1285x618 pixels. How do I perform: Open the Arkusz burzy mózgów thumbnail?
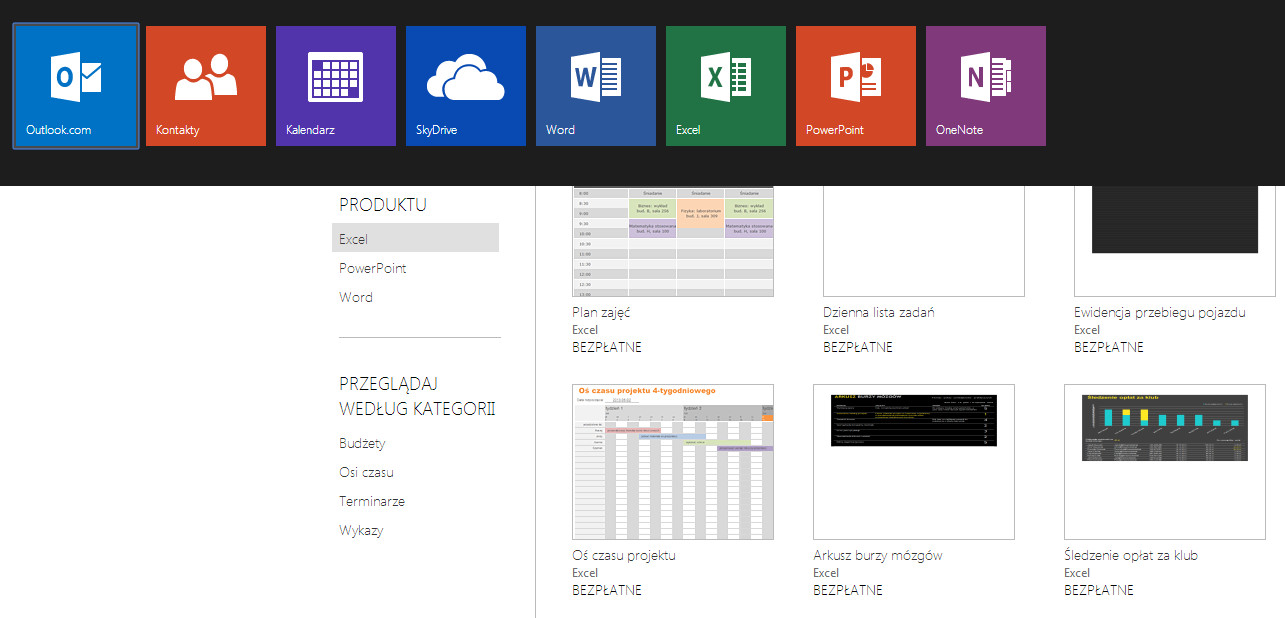point(914,462)
